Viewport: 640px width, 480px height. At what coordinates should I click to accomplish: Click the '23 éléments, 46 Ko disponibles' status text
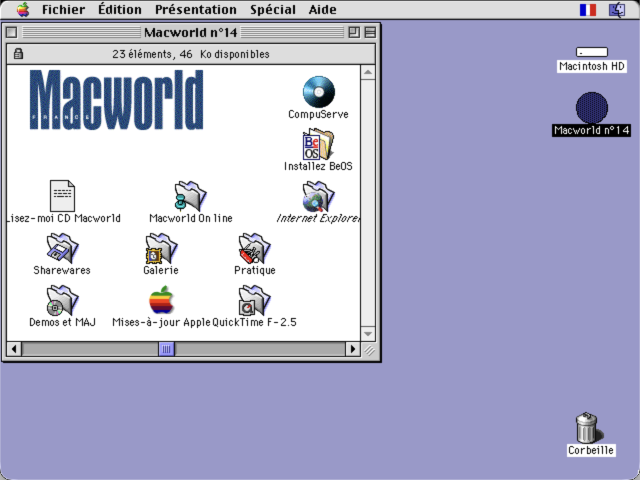click(x=191, y=54)
